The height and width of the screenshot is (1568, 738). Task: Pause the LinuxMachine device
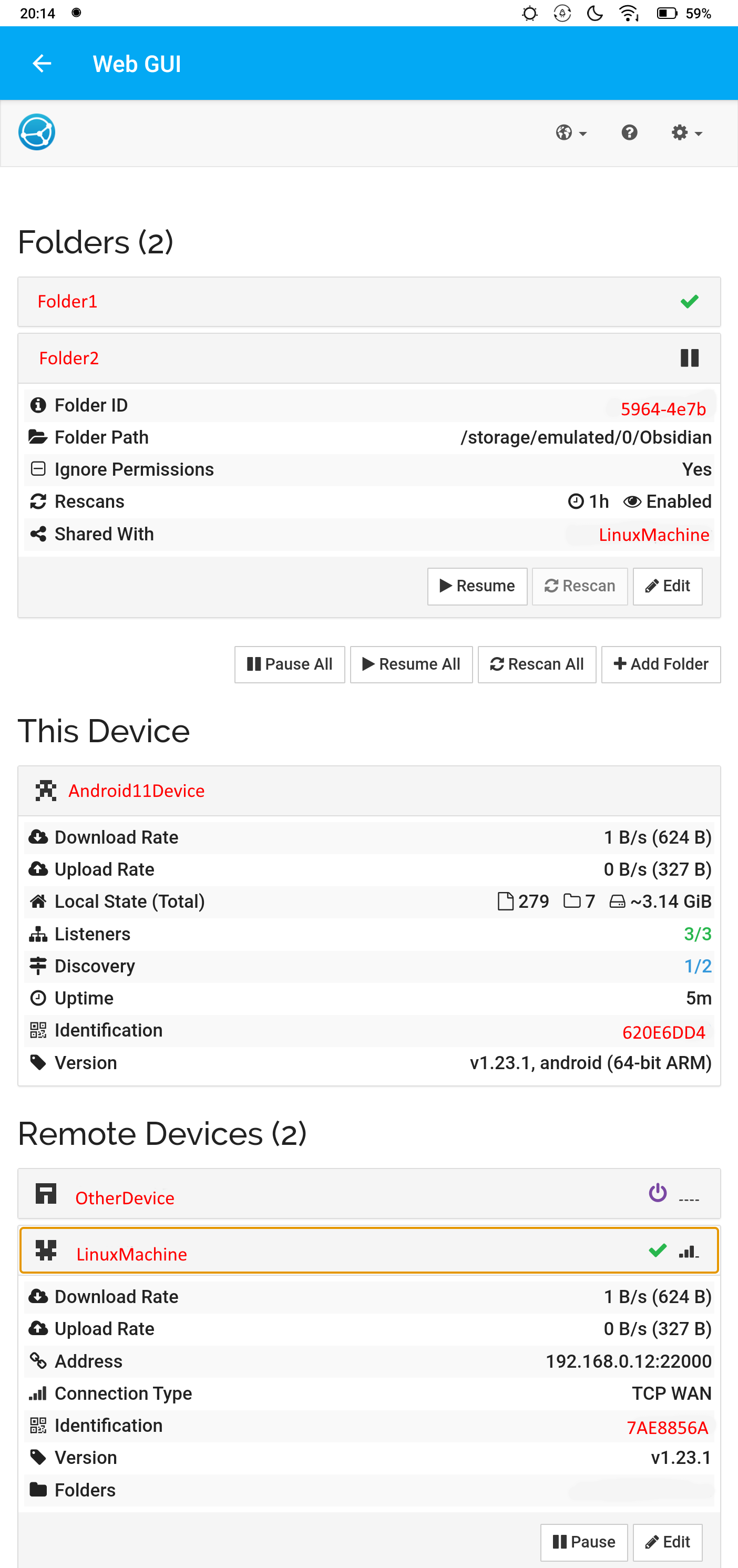[583, 1542]
